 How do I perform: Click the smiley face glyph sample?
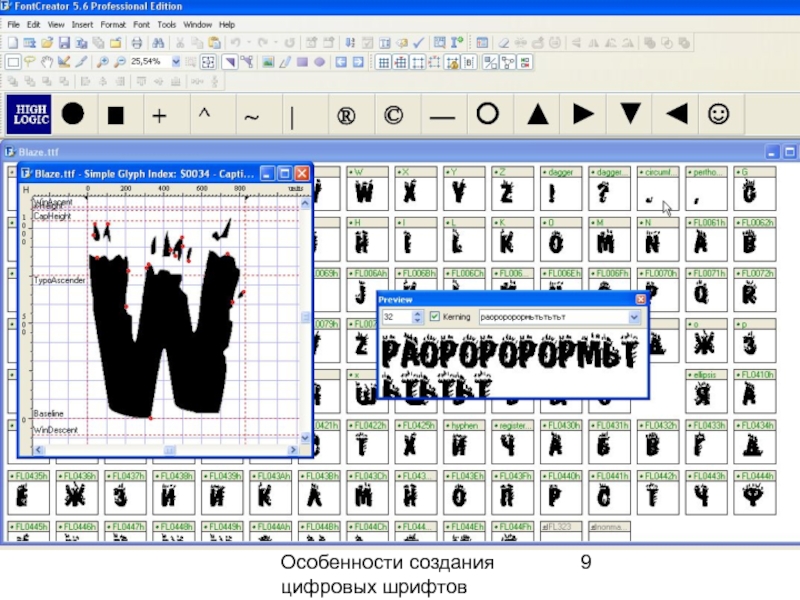click(x=717, y=116)
